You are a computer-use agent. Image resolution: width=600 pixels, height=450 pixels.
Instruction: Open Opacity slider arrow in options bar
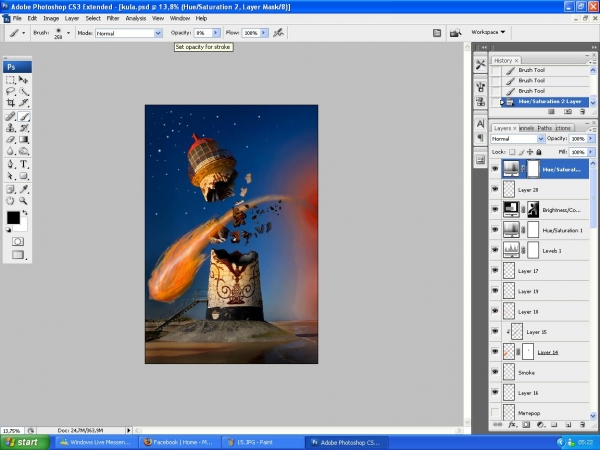tap(216, 33)
